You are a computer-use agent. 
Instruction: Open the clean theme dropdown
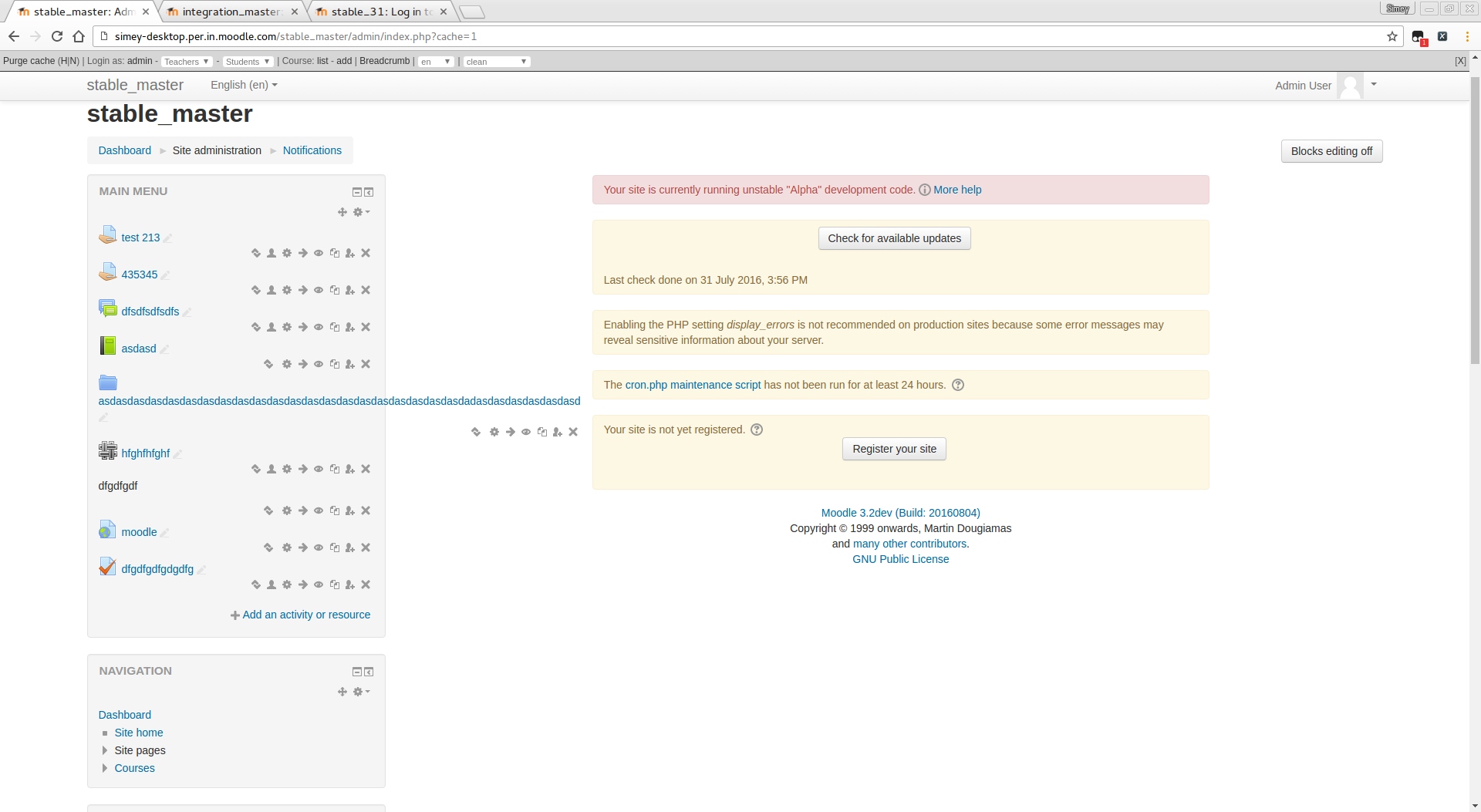(x=497, y=62)
